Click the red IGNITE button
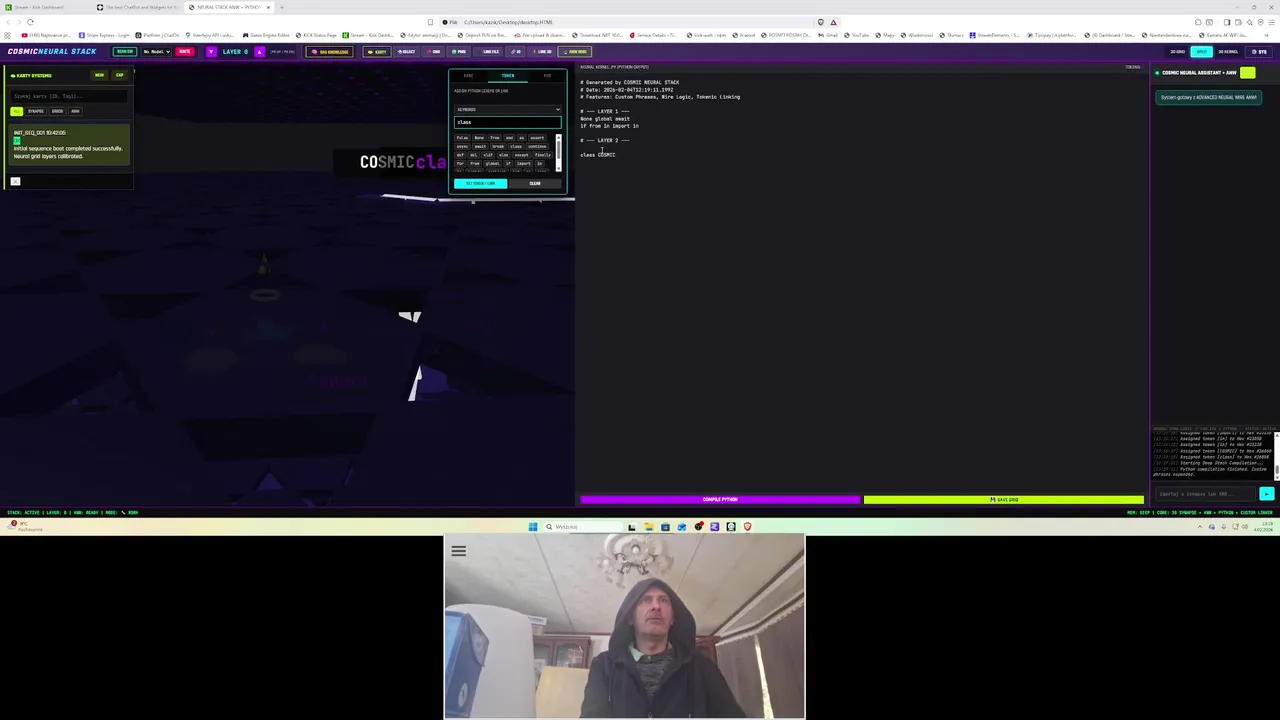 (x=184, y=51)
